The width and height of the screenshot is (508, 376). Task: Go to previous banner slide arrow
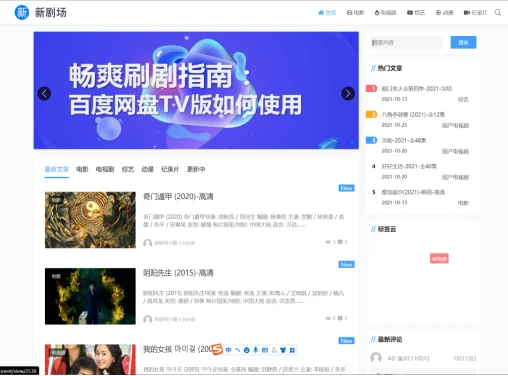(x=44, y=93)
